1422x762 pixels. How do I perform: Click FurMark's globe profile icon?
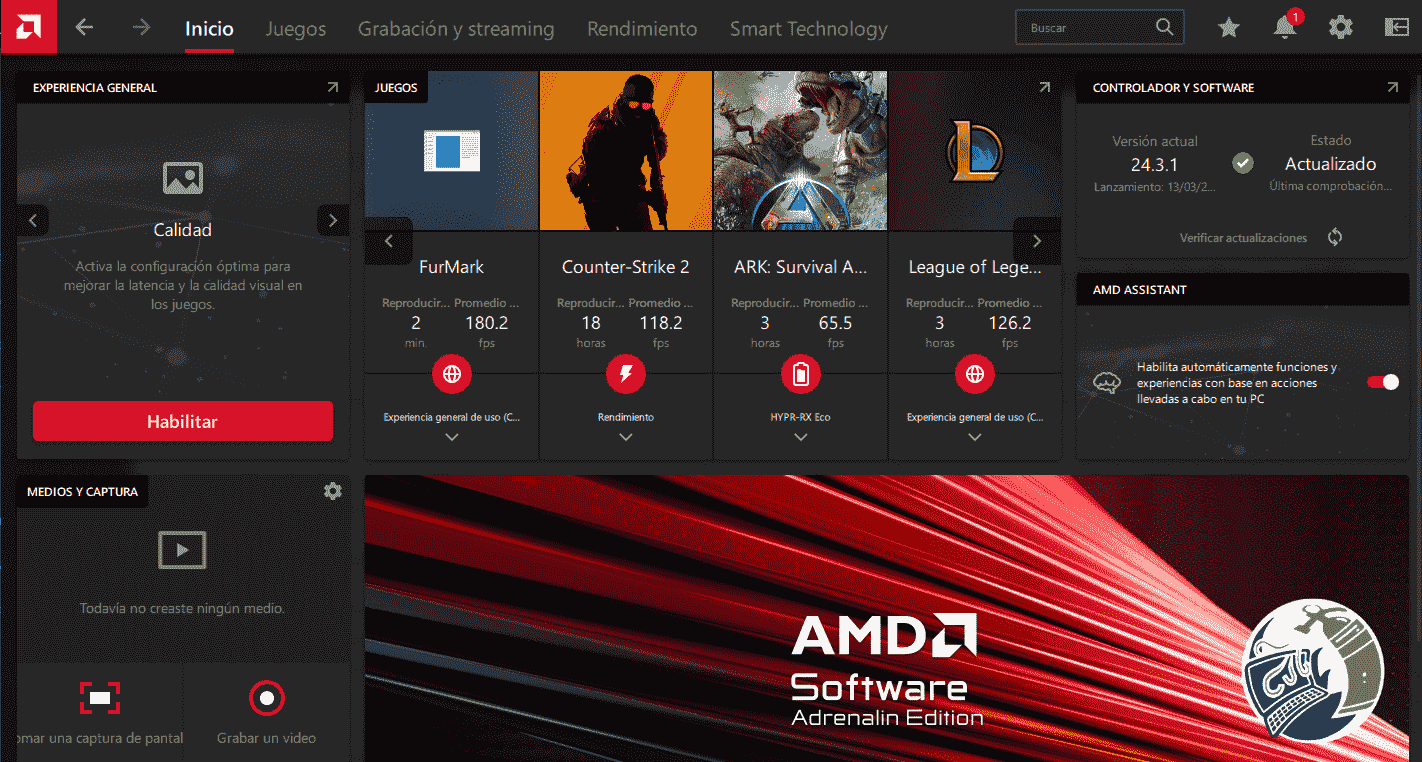452,375
